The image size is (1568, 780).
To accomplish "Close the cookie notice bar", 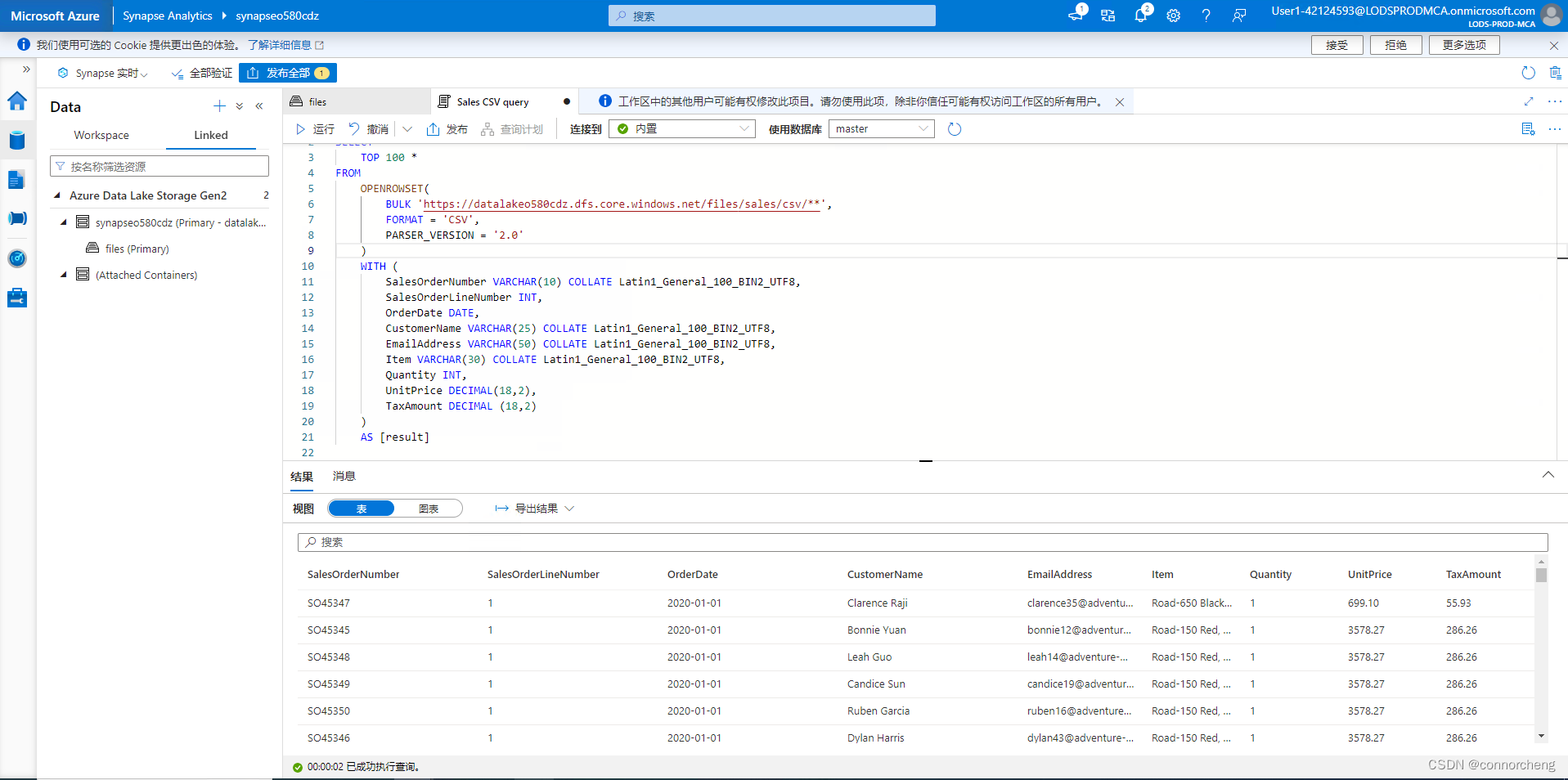I will tap(1554, 45).
